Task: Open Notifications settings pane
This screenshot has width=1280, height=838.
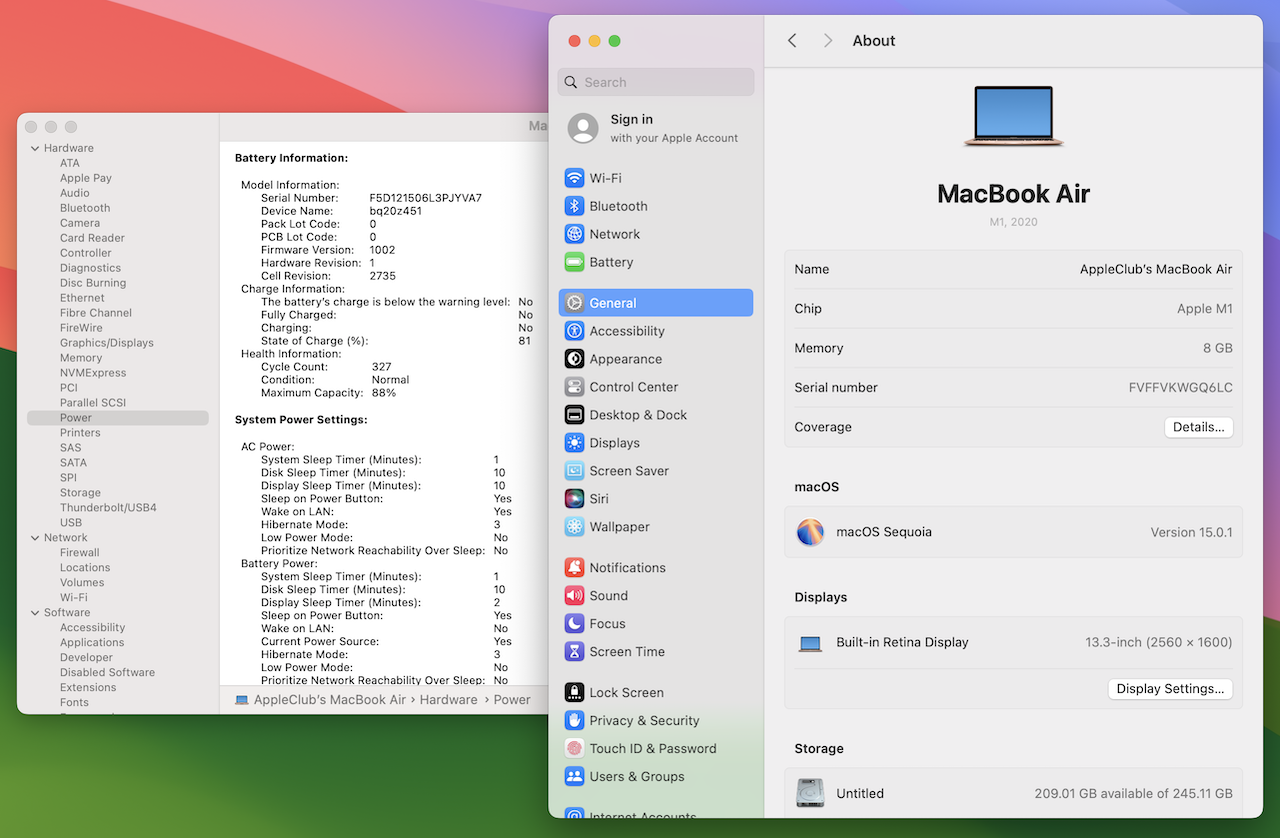Action: tap(655, 568)
